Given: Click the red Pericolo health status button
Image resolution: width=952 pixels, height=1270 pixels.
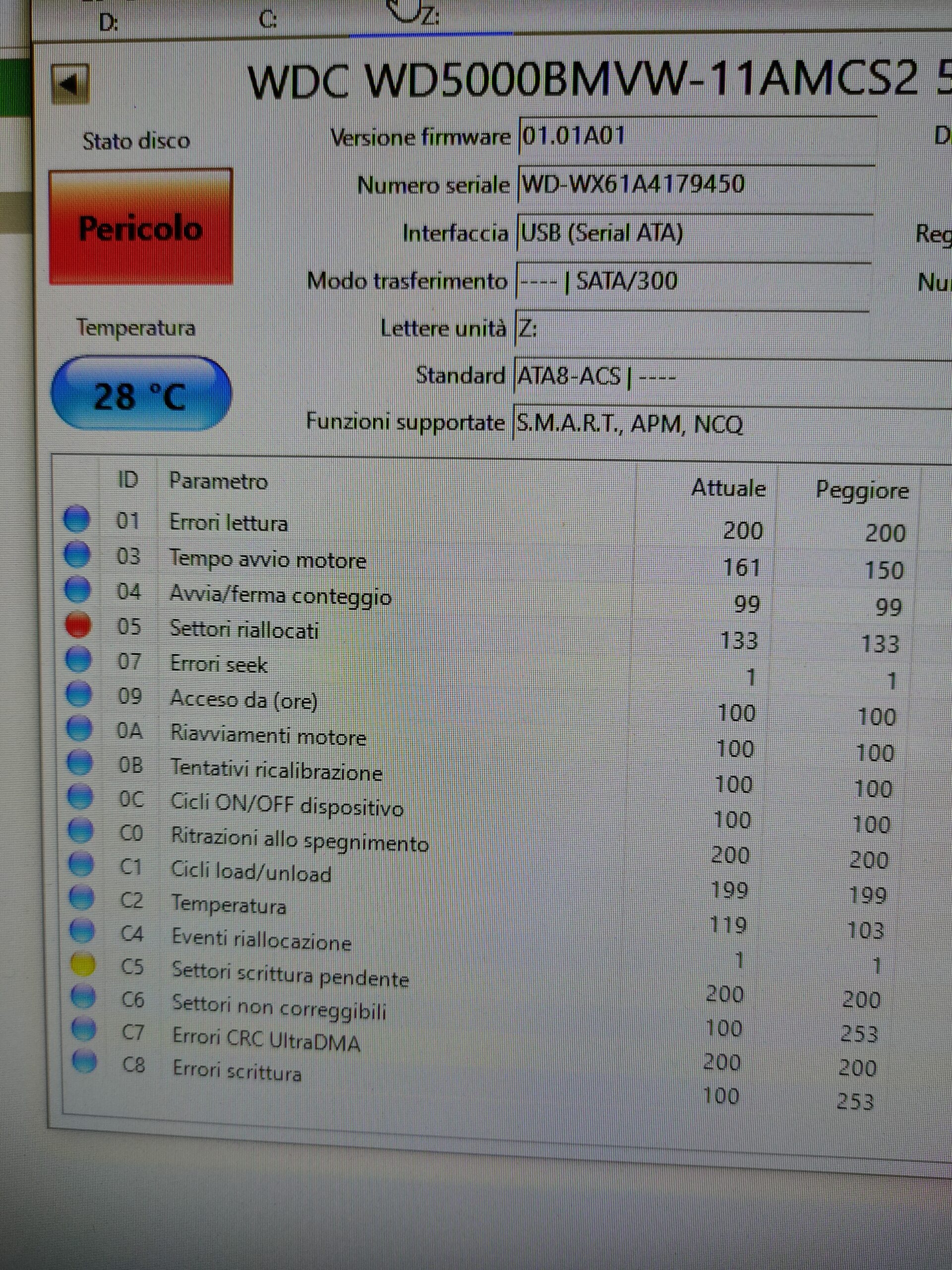Looking at the screenshot, I should click(141, 227).
